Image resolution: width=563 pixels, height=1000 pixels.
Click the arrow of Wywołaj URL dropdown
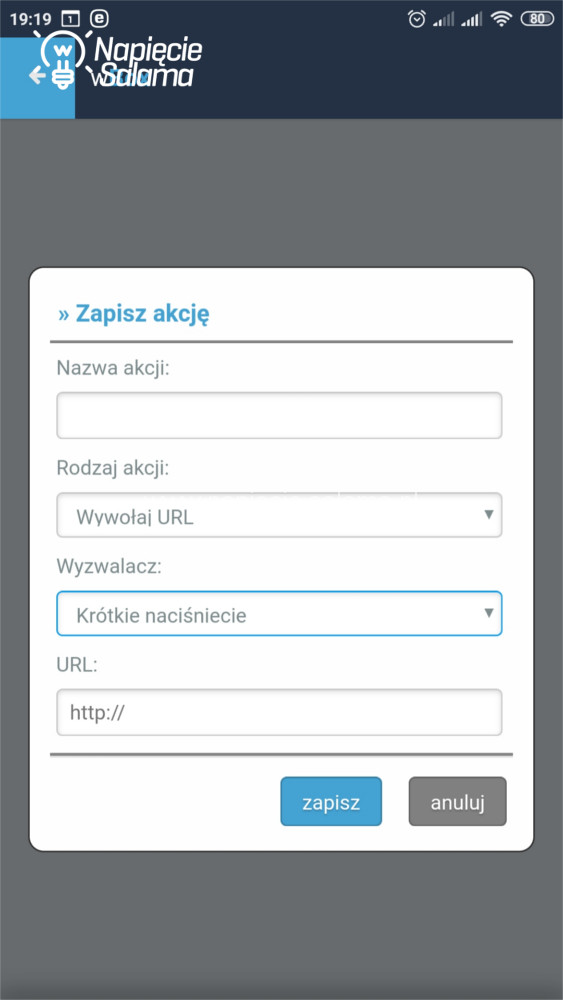point(488,514)
